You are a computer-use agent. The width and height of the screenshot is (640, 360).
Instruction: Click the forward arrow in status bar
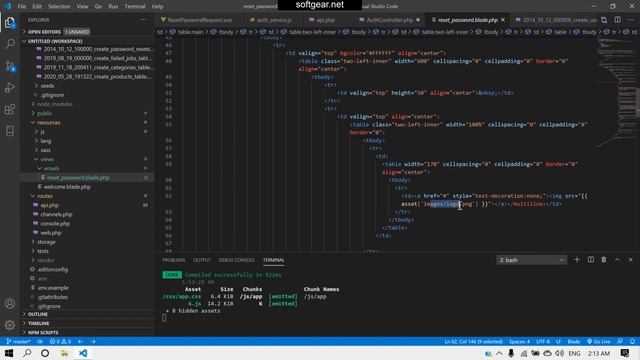93,341
